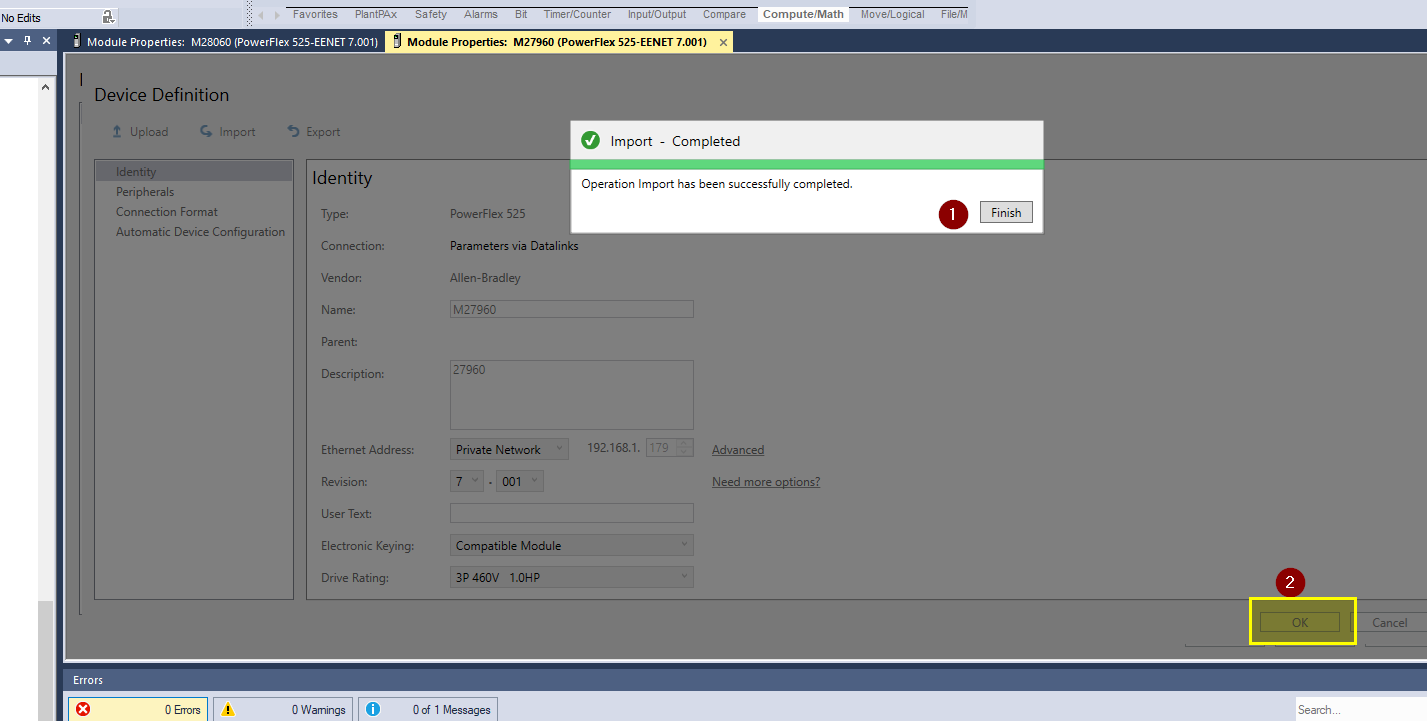Image resolution: width=1427 pixels, height=721 pixels.
Task: Click the lock icon beside No Edits
Action: click(x=108, y=17)
